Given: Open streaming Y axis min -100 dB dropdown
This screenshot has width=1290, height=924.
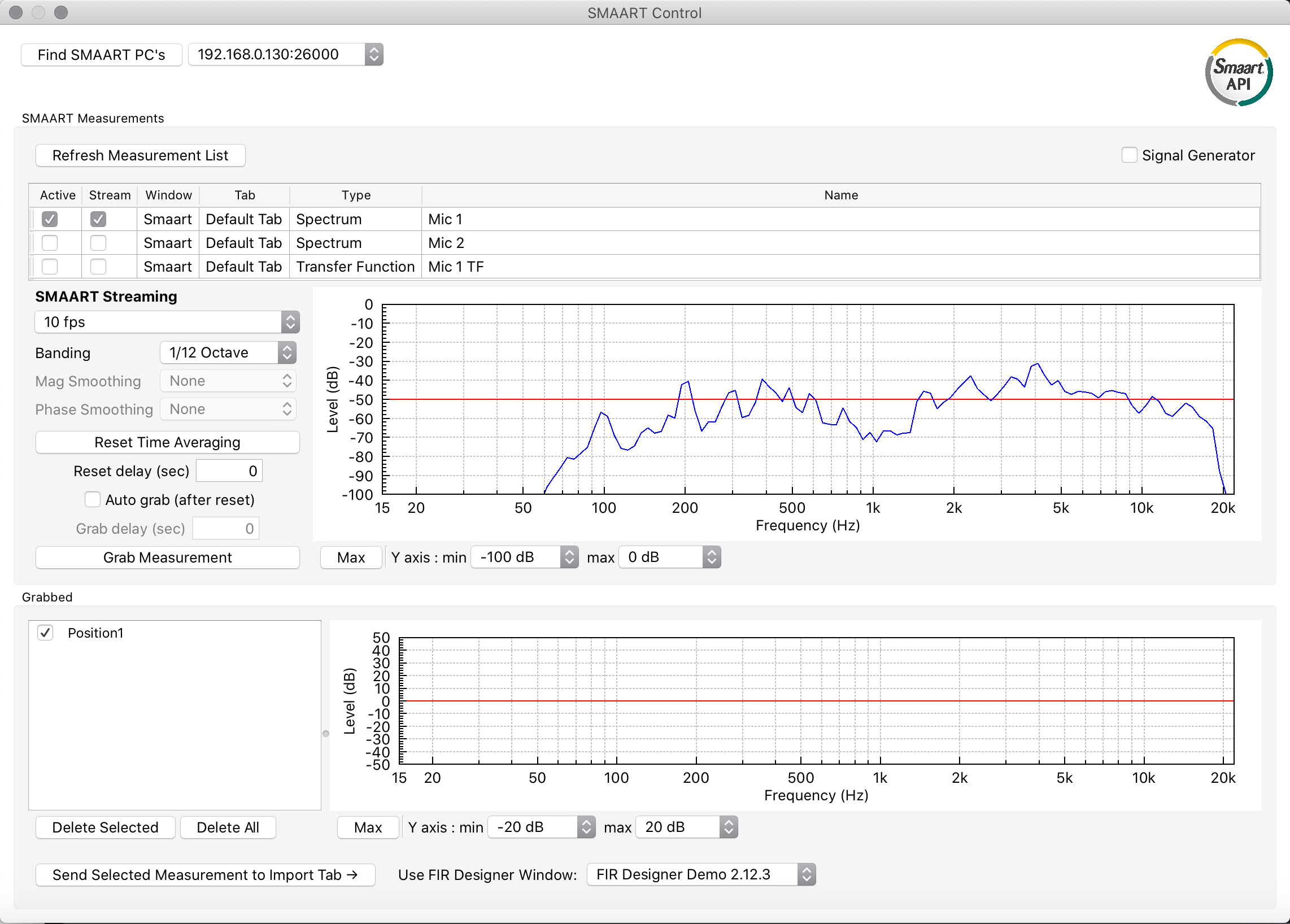Looking at the screenshot, I should click(525, 557).
